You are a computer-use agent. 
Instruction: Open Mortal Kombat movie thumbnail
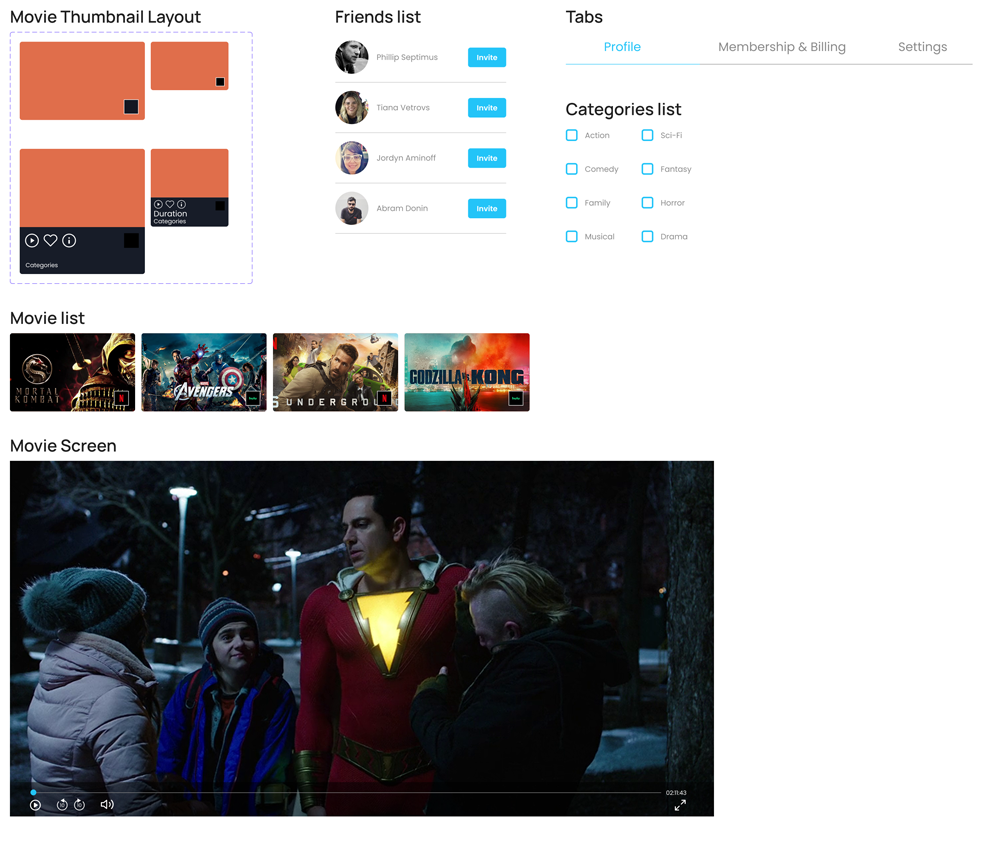pyautogui.click(x=73, y=372)
